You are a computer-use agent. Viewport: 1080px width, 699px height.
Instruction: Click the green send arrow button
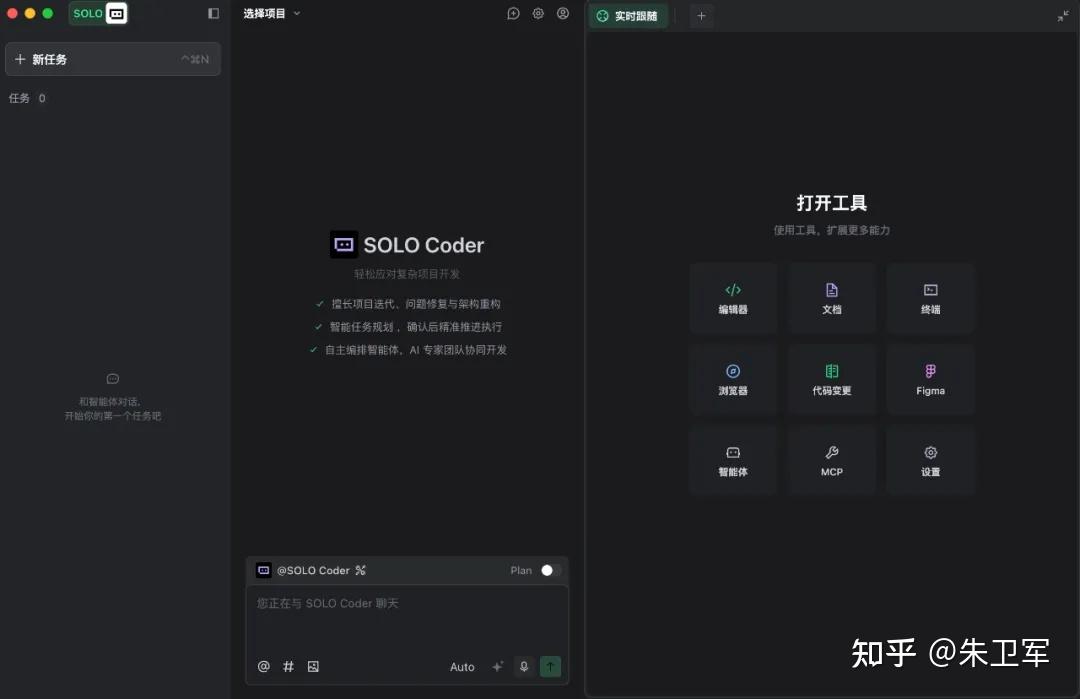pos(550,666)
